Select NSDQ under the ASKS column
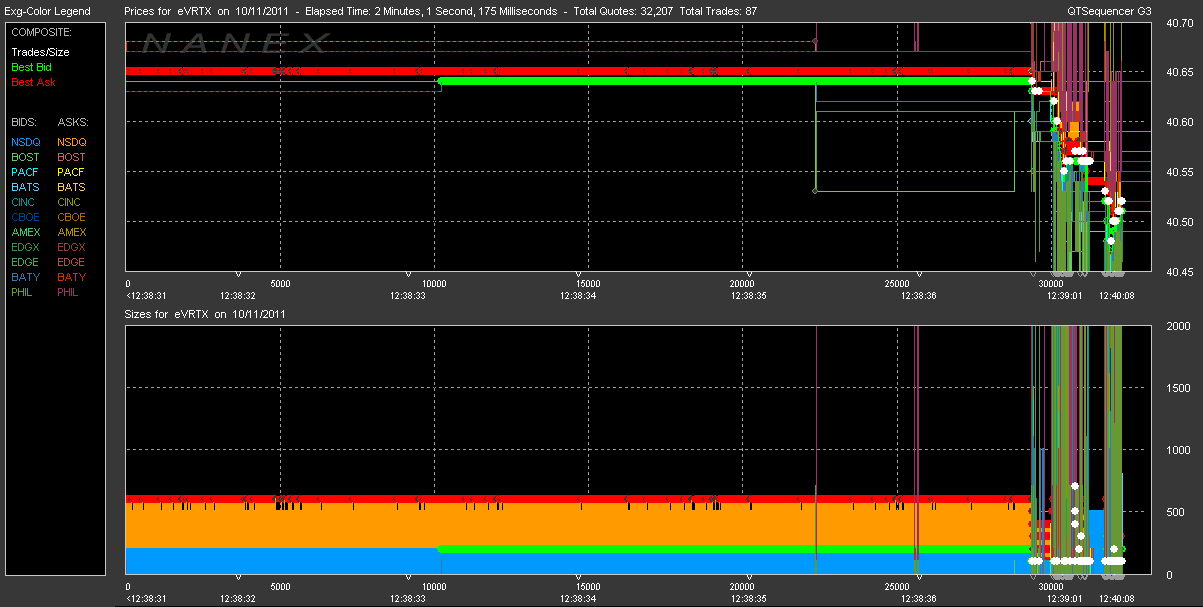 (x=72, y=142)
